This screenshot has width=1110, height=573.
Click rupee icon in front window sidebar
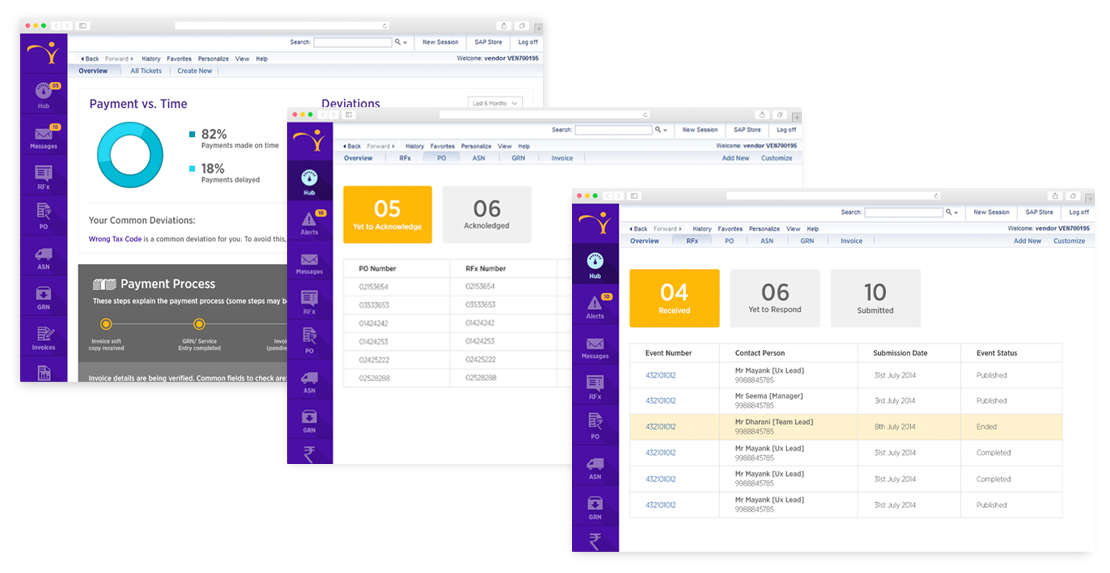595,542
